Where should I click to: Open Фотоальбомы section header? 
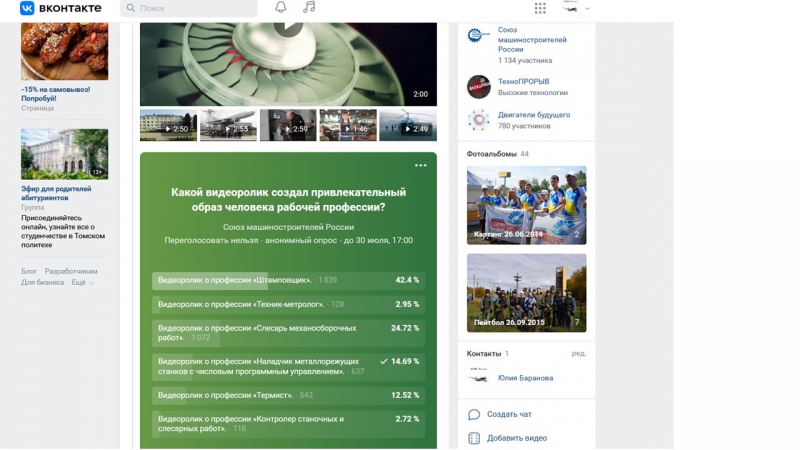coord(491,154)
